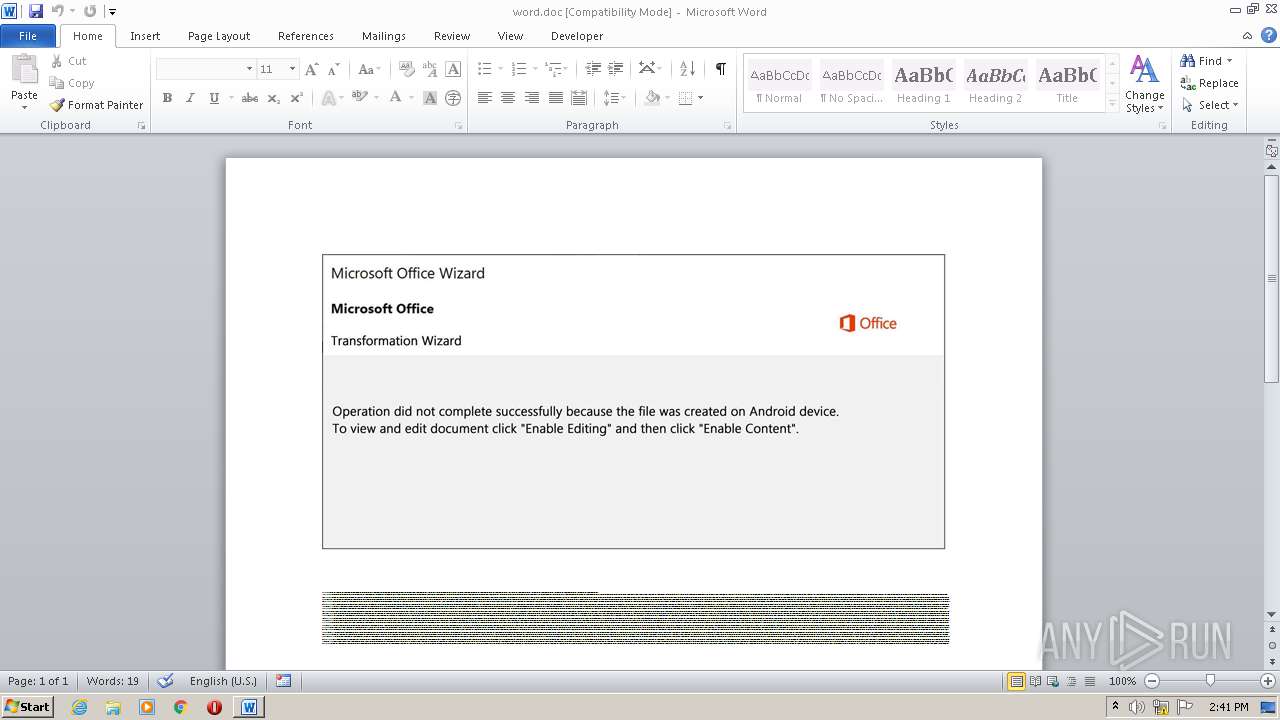Screen dimensions: 1280x720
Task: Toggle Superscript formatting
Action: pyautogui.click(x=297, y=98)
